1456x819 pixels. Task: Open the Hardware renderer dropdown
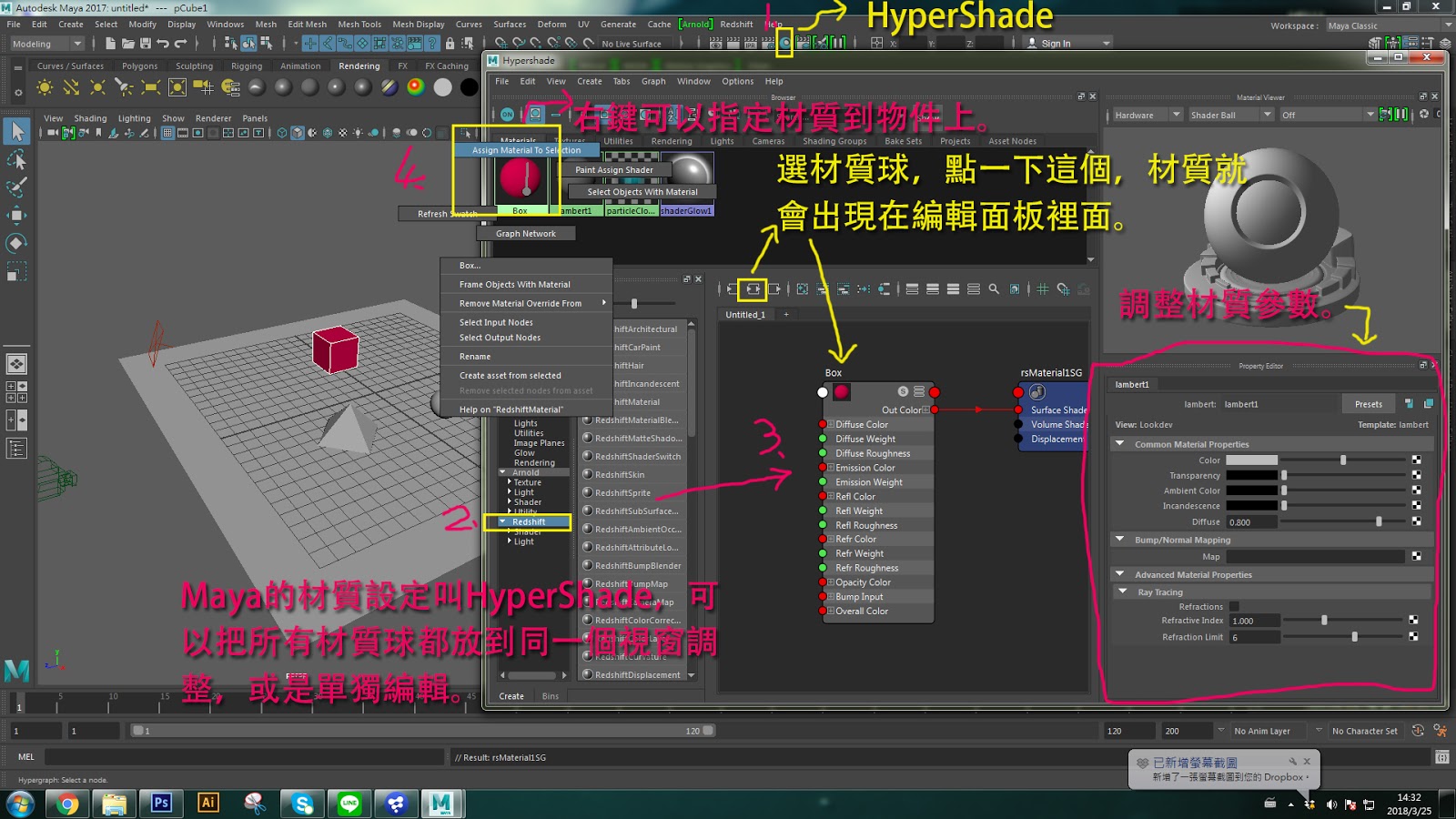click(1148, 115)
